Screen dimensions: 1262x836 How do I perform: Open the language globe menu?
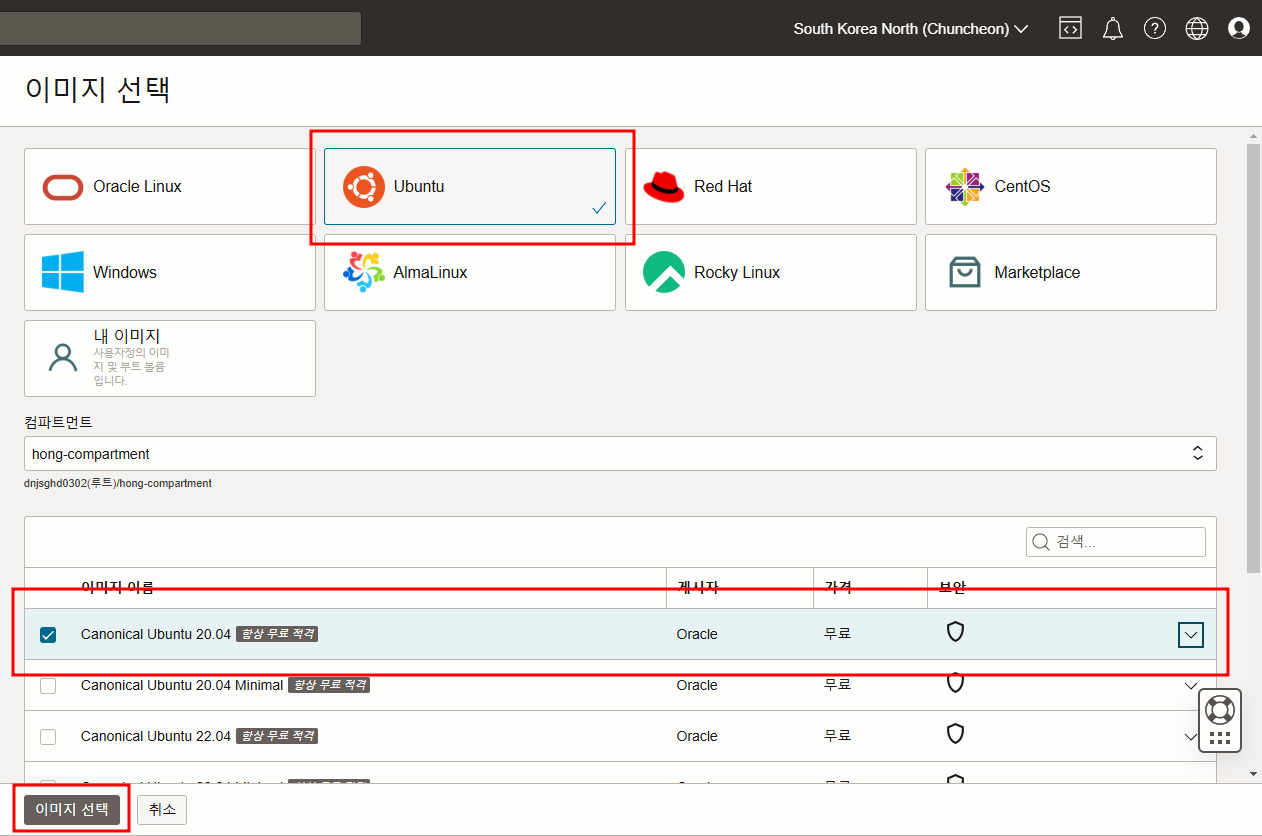(x=1197, y=28)
